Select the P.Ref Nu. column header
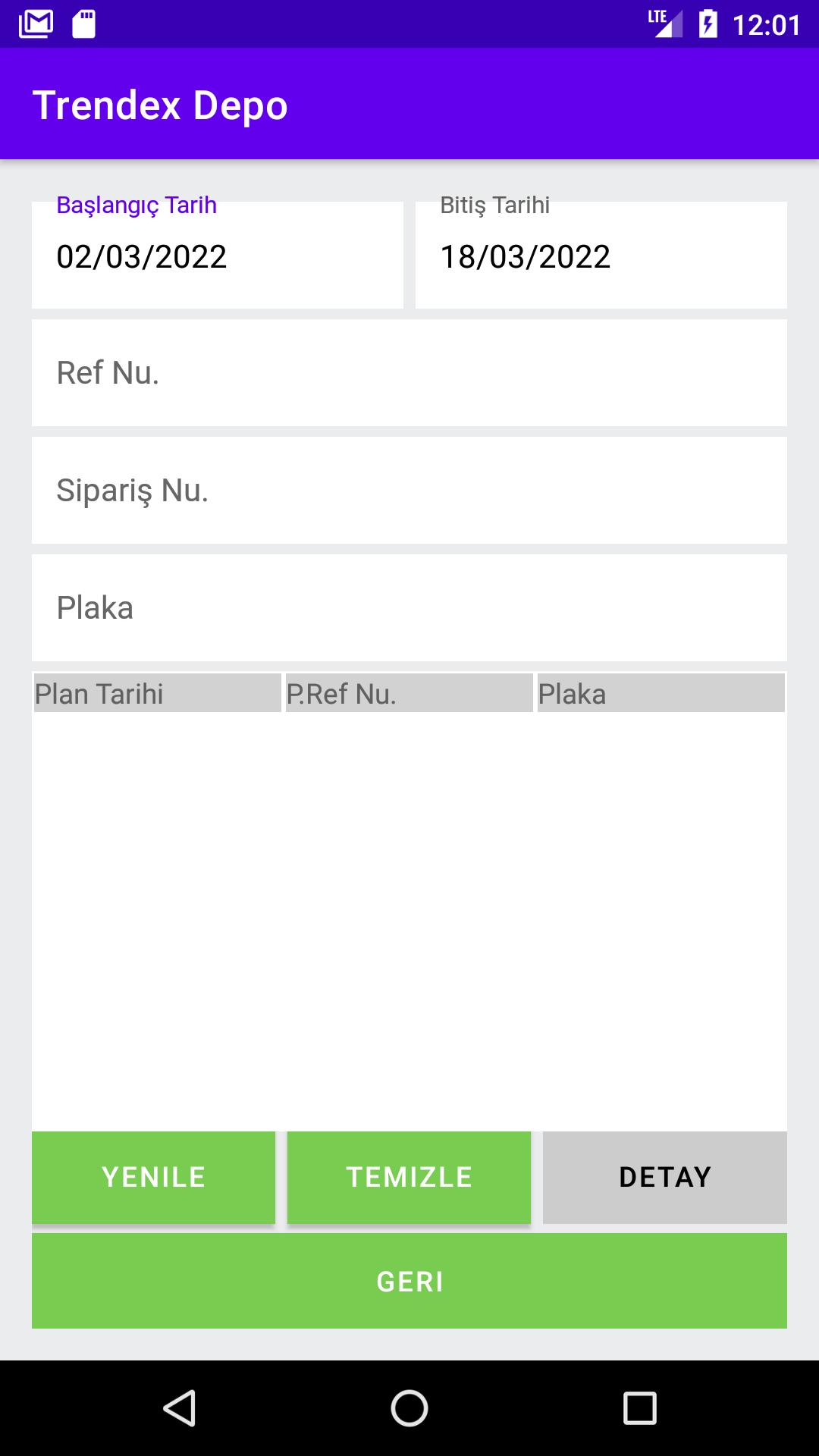This screenshot has height=1456, width=819. click(409, 693)
